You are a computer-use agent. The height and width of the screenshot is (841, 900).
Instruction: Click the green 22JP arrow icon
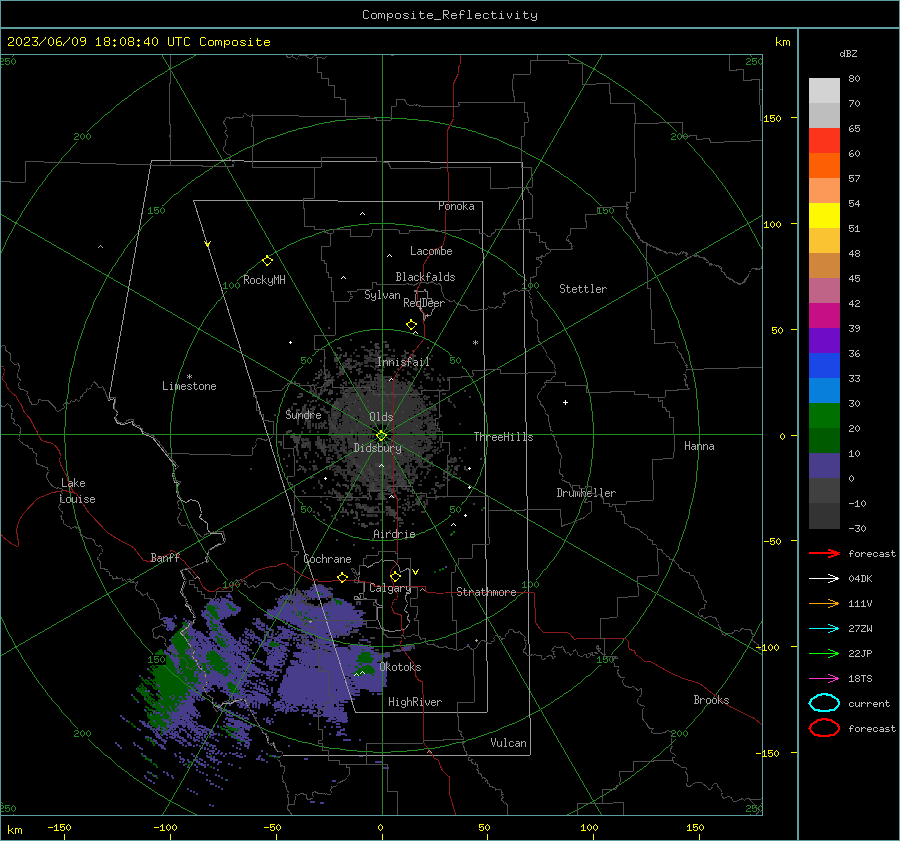point(824,653)
